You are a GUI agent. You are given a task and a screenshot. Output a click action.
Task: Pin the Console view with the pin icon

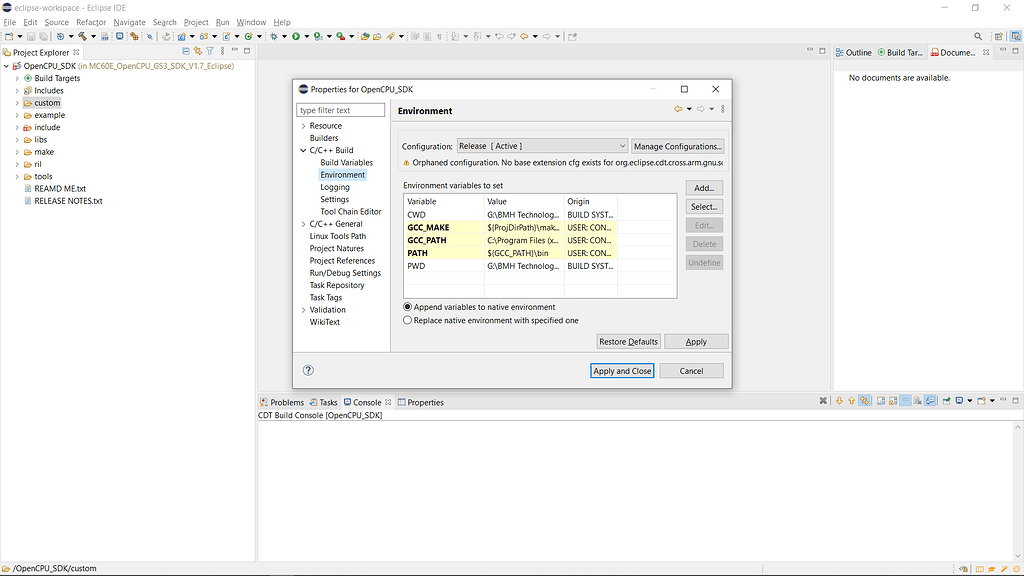930,402
